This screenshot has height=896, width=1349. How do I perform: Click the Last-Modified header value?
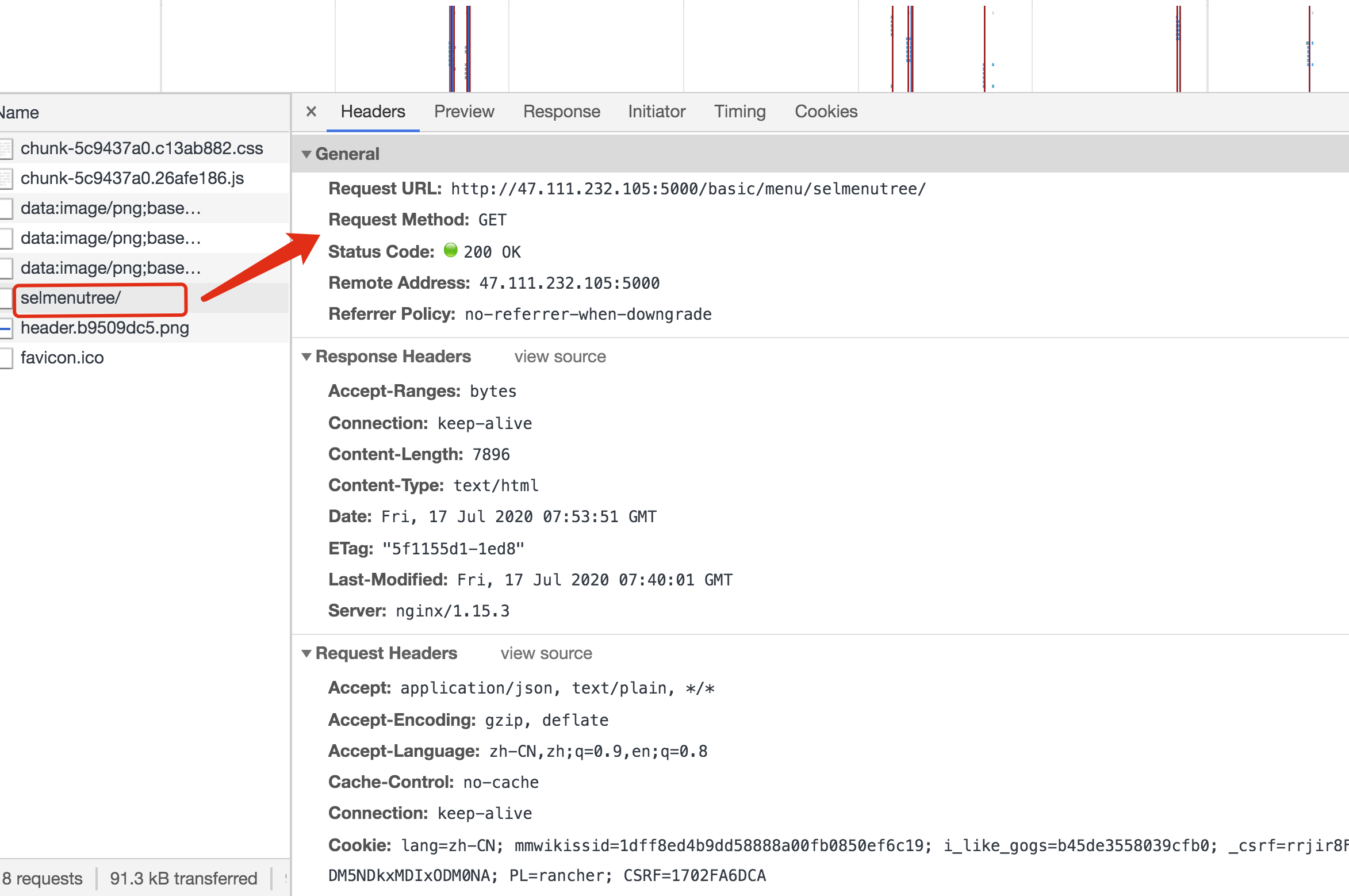pyautogui.click(x=595, y=580)
